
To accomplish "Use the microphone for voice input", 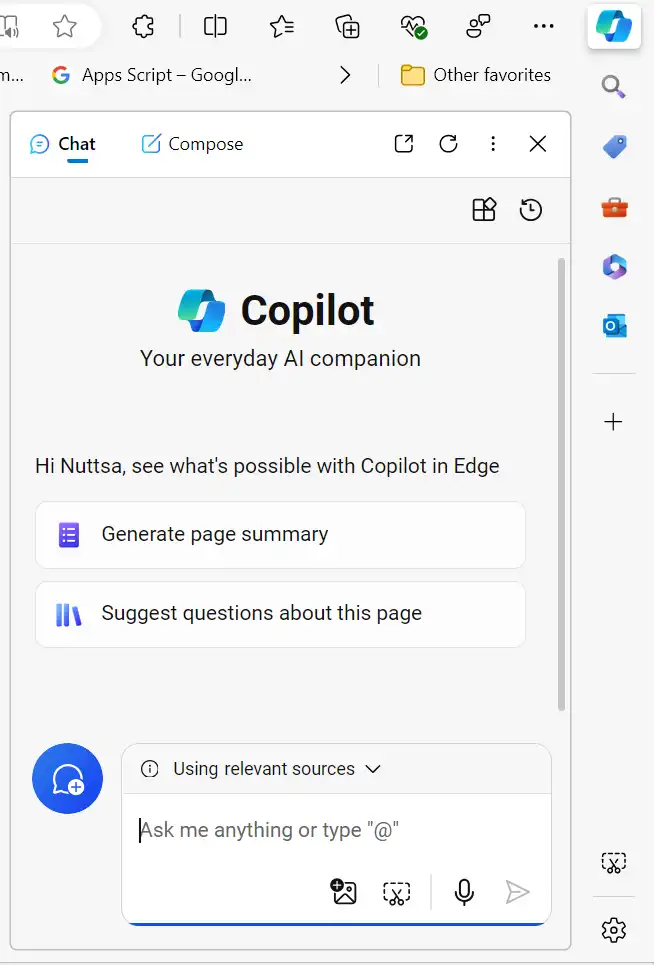I will pyautogui.click(x=464, y=892).
